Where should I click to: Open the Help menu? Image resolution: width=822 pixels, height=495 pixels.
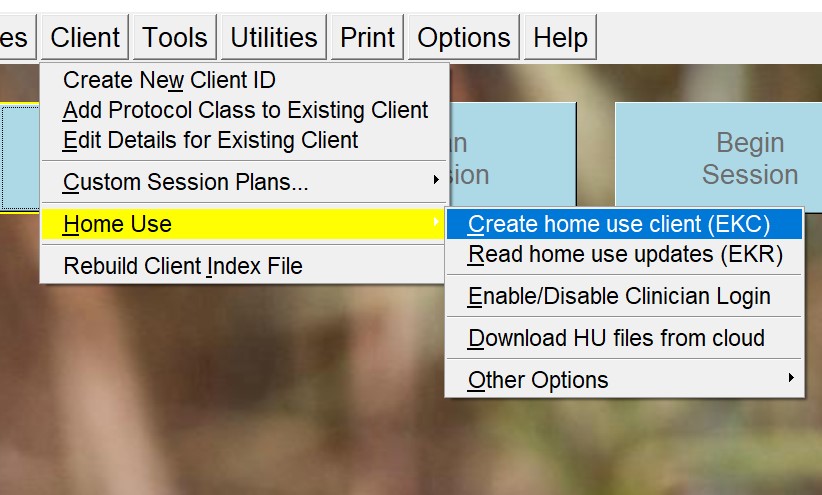pos(560,37)
